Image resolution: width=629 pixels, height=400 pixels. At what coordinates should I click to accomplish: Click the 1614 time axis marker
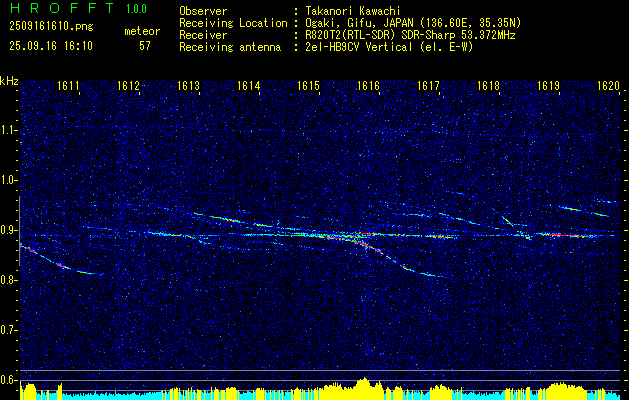point(249,86)
